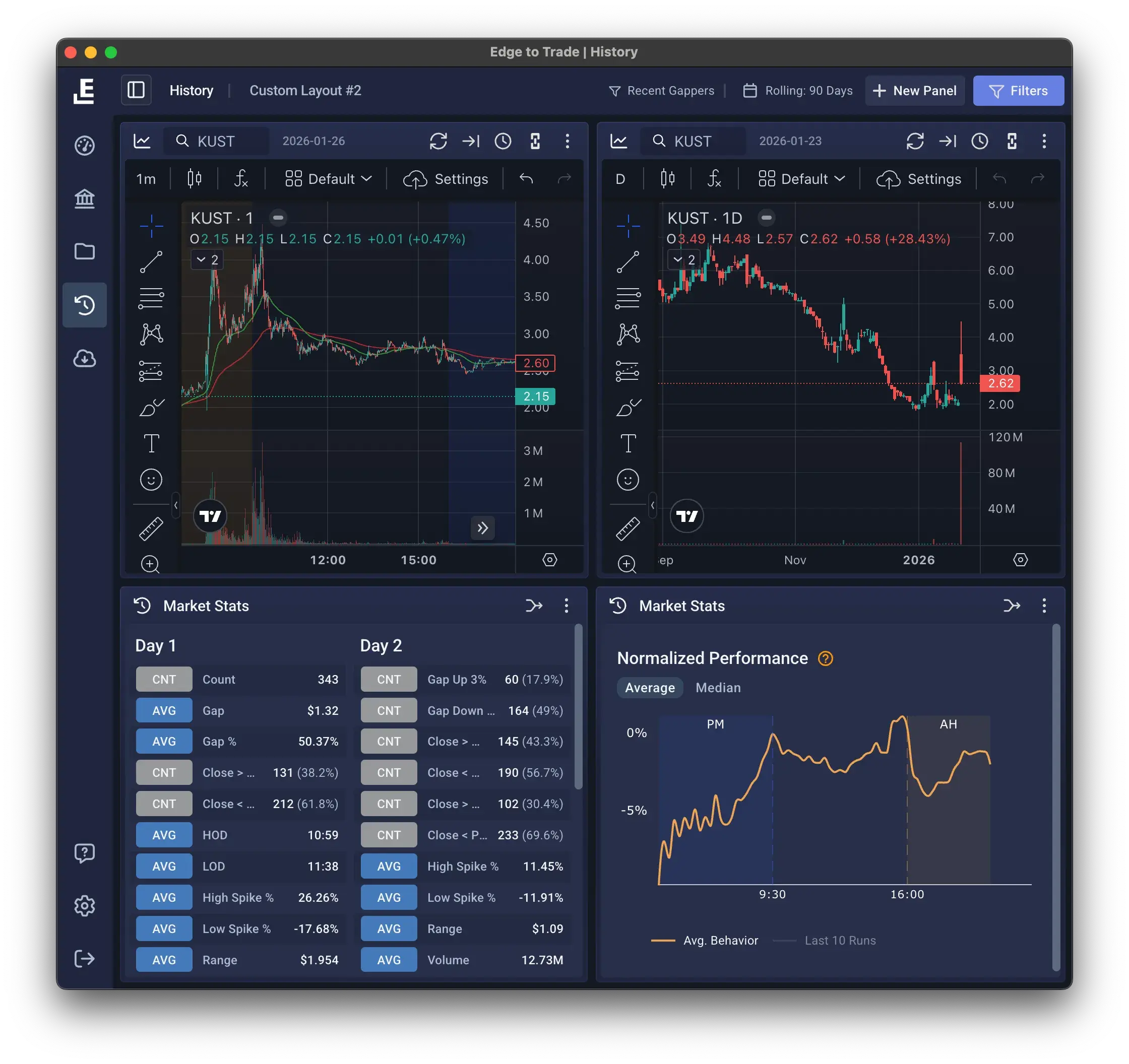
Task: Open the History sidebar icon
Action: pyautogui.click(x=85, y=305)
